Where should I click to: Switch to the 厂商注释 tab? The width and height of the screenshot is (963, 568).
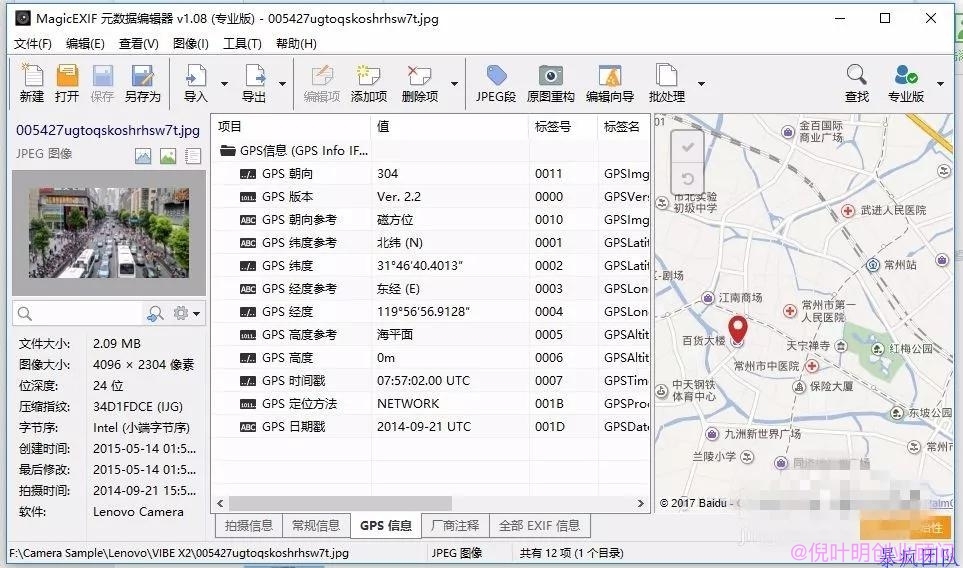pyautogui.click(x=455, y=526)
